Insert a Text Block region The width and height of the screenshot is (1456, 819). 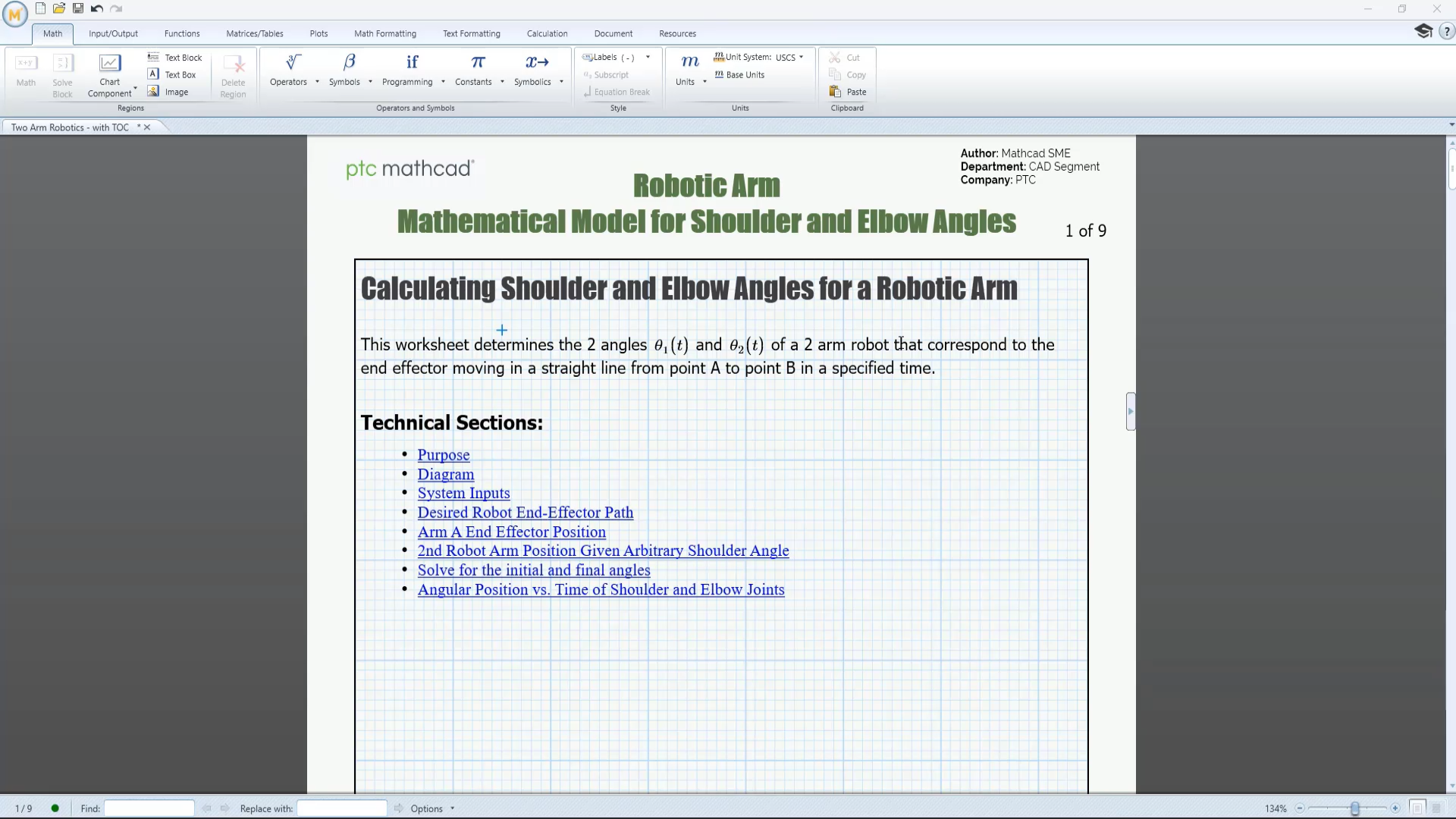click(175, 58)
